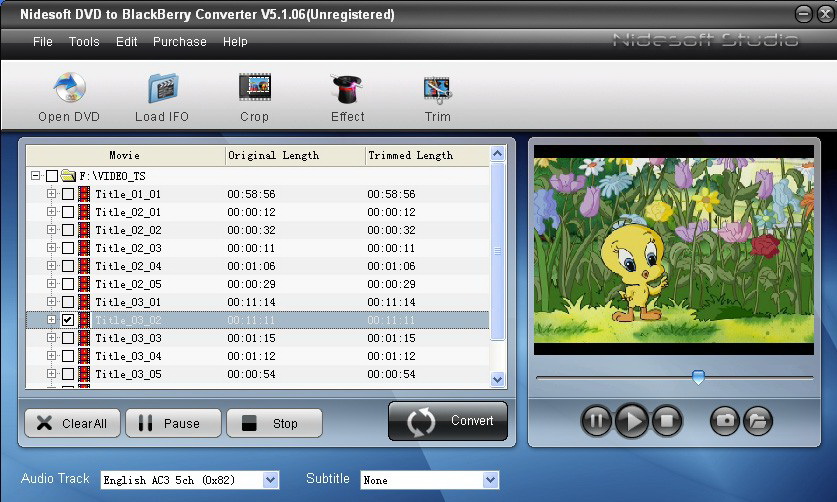Check the Title_02_05 checkbox
The image size is (837, 502).
[68, 284]
